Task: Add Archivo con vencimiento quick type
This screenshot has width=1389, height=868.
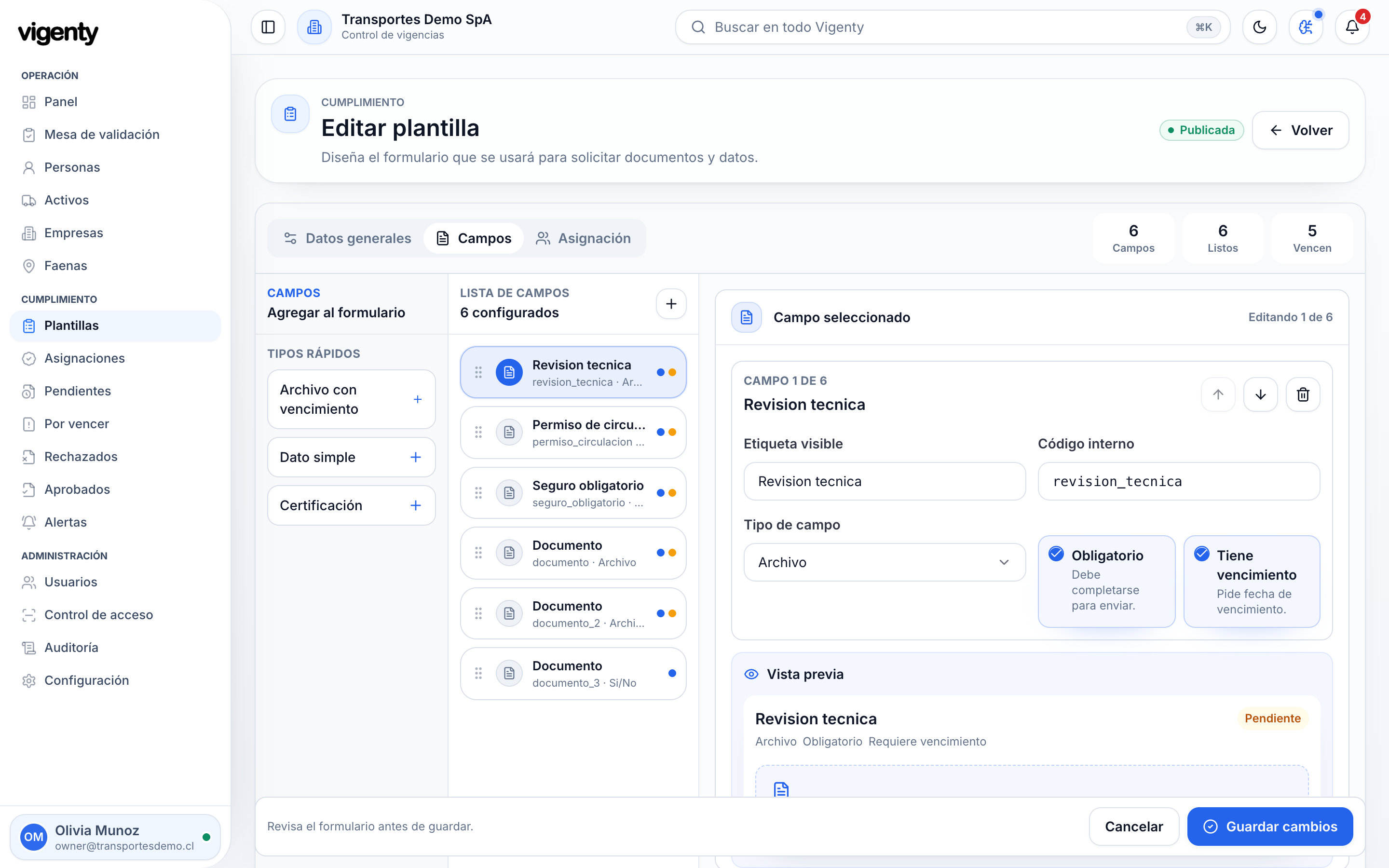Action: pyautogui.click(x=351, y=400)
